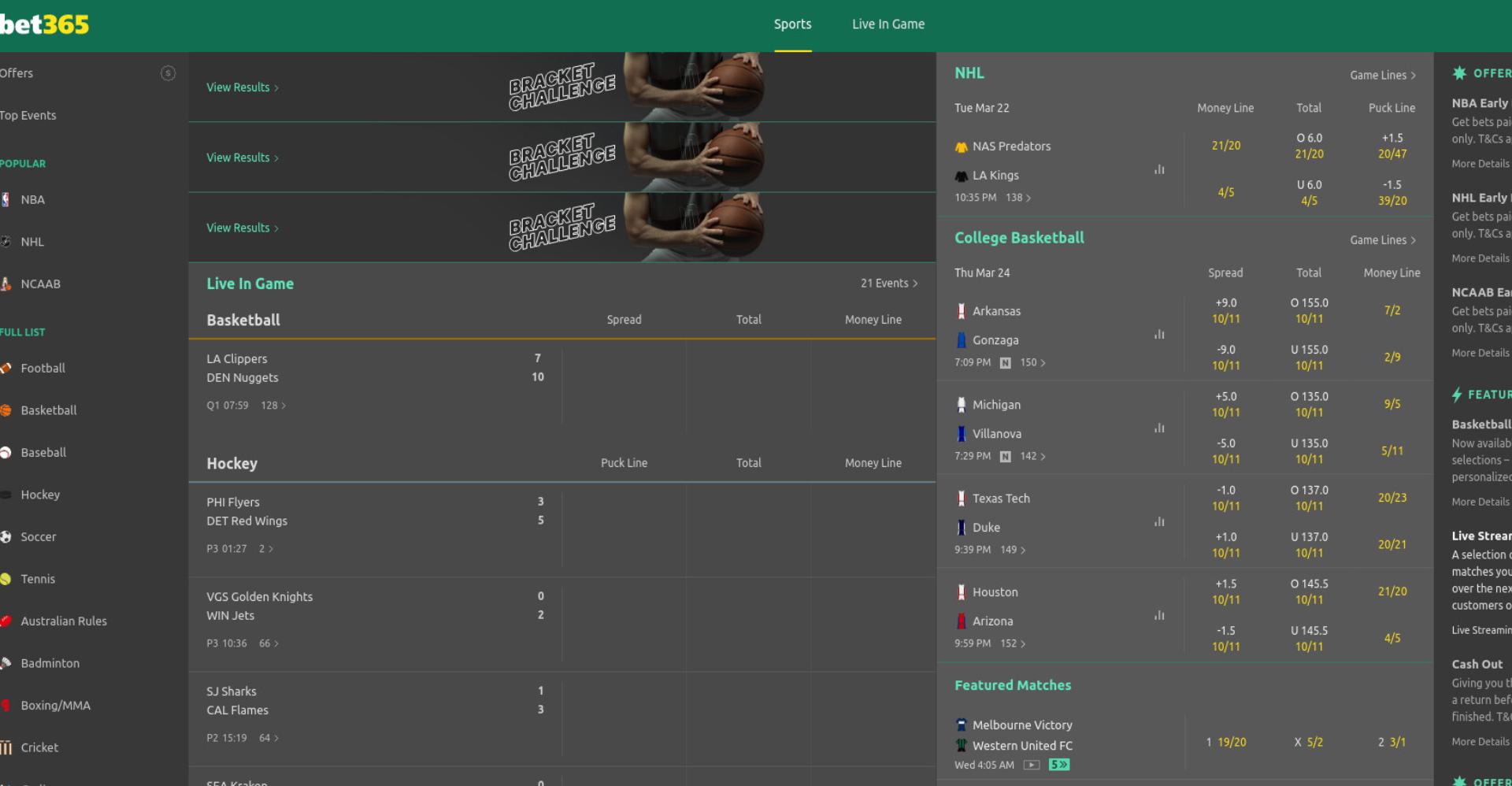Click the first View Results link
The image size is (1512, 786).
point(243,87)
